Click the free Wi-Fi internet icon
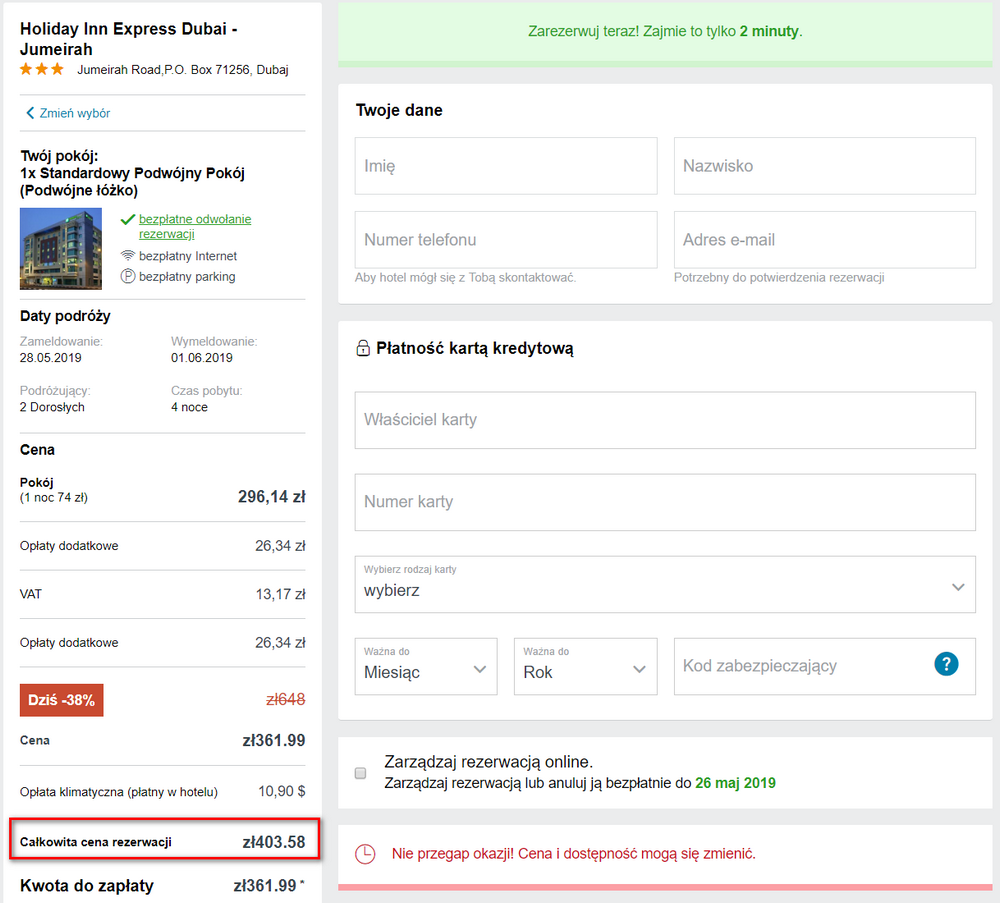 coord(128,256)
